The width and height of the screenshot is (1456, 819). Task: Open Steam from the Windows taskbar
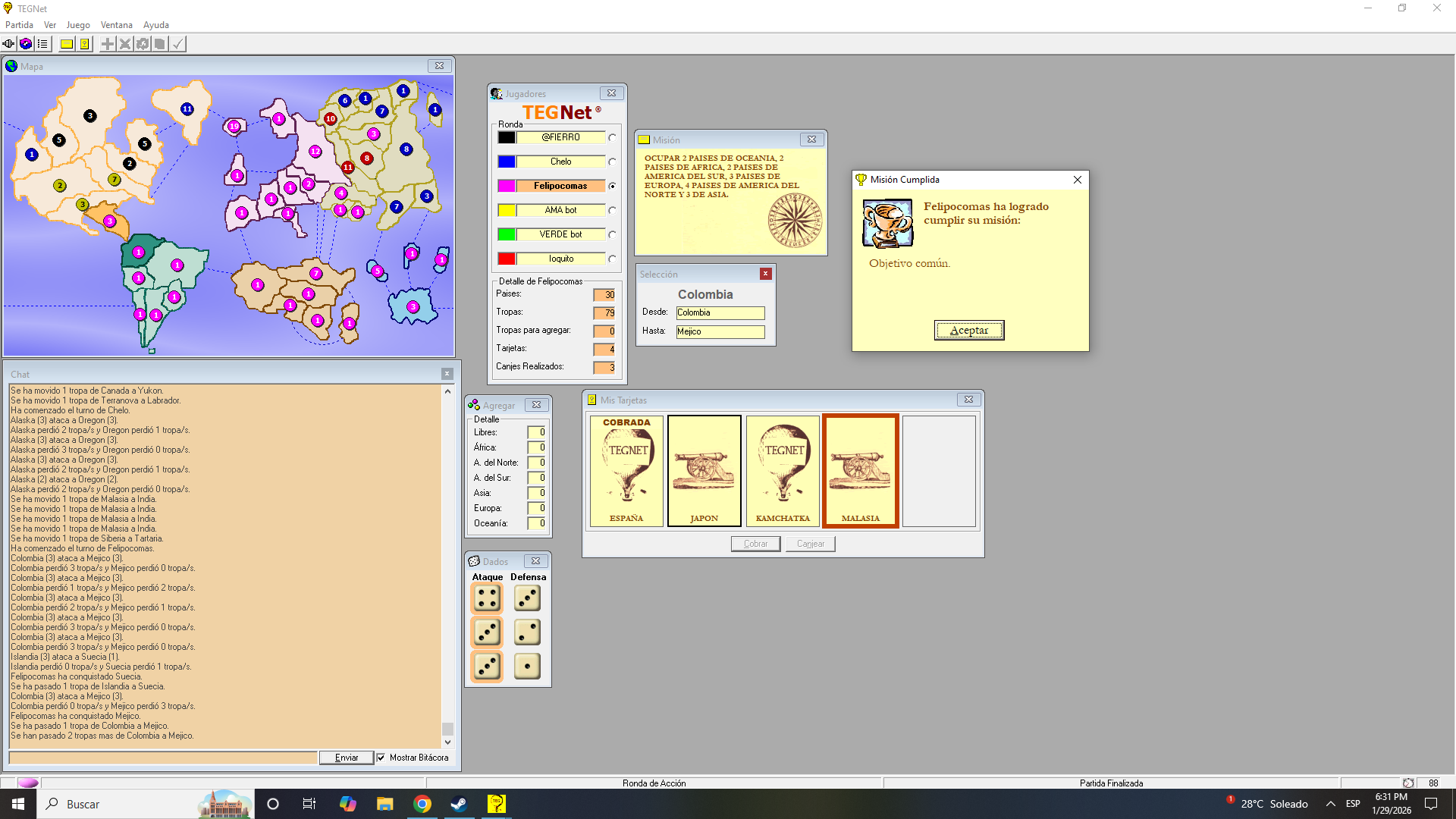tap(459, 804)
